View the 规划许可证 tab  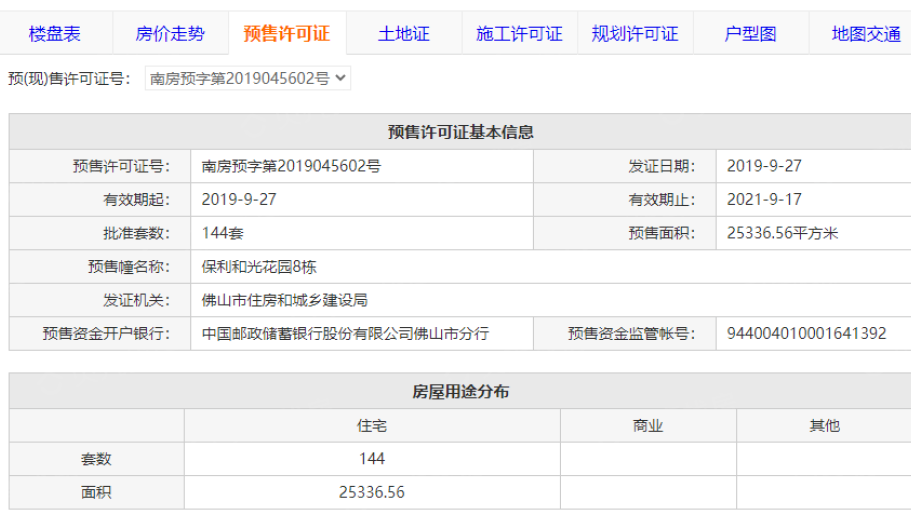[x=635, y=34]
